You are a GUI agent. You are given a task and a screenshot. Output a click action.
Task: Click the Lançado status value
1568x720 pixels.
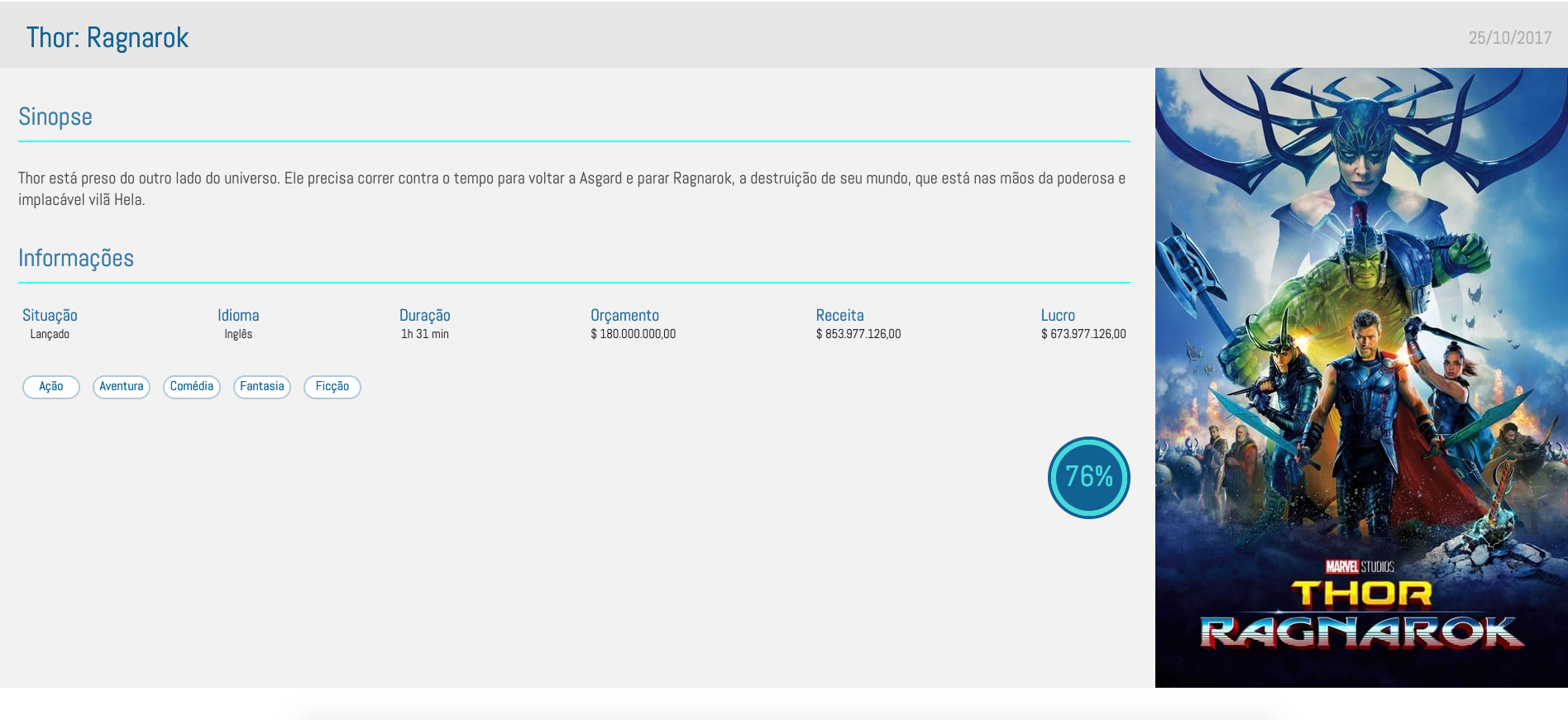(50, 334)
